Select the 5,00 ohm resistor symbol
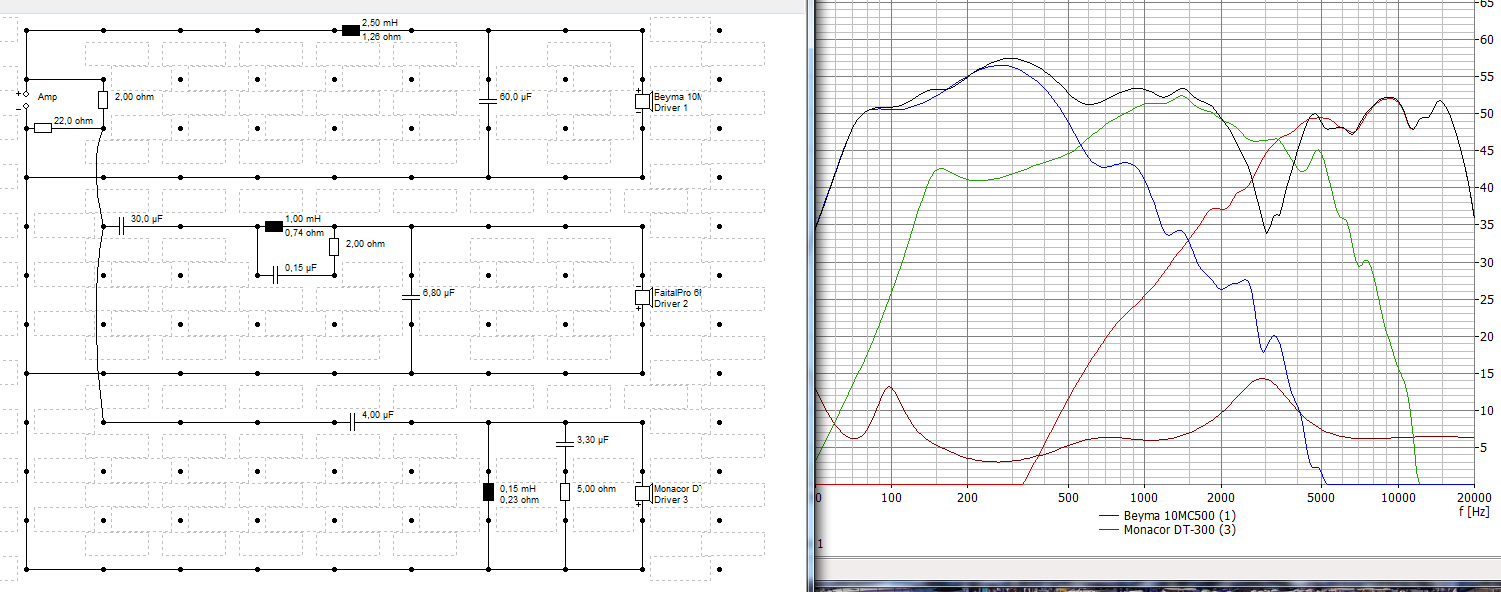This screenshot has width=1501, height=592. (x=565, y=491)
